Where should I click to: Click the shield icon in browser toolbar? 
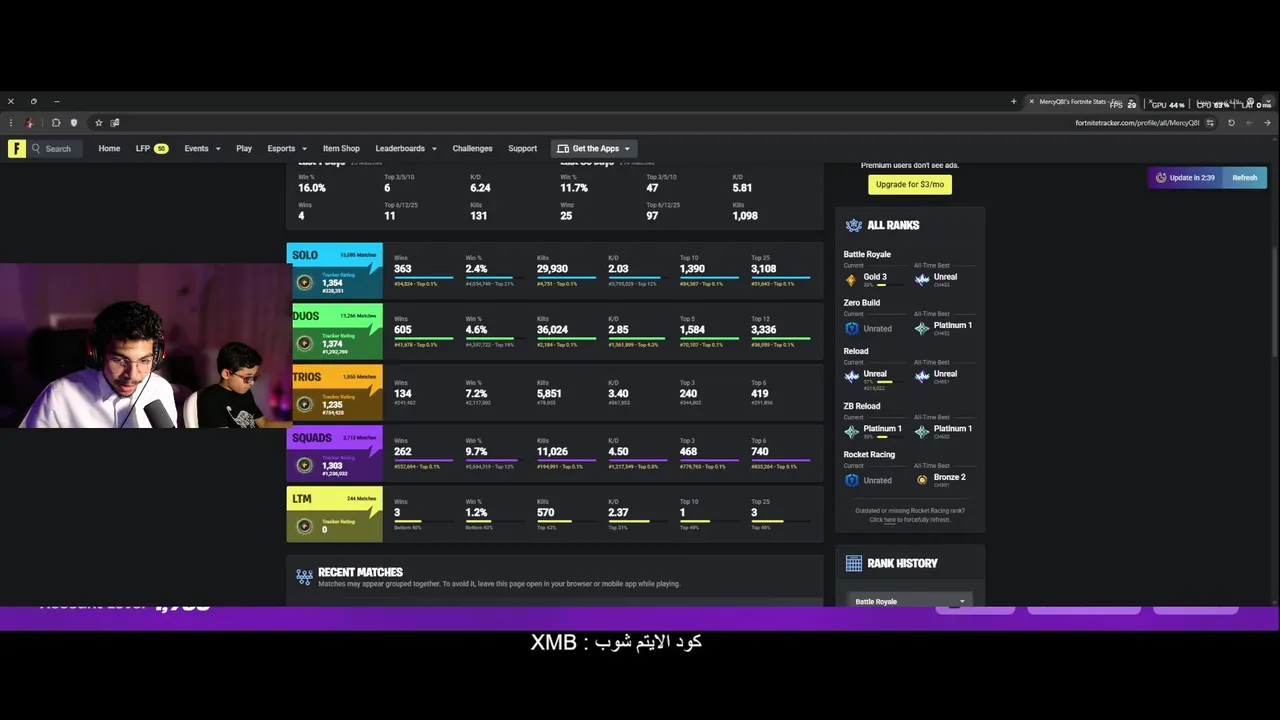[74, 123]
